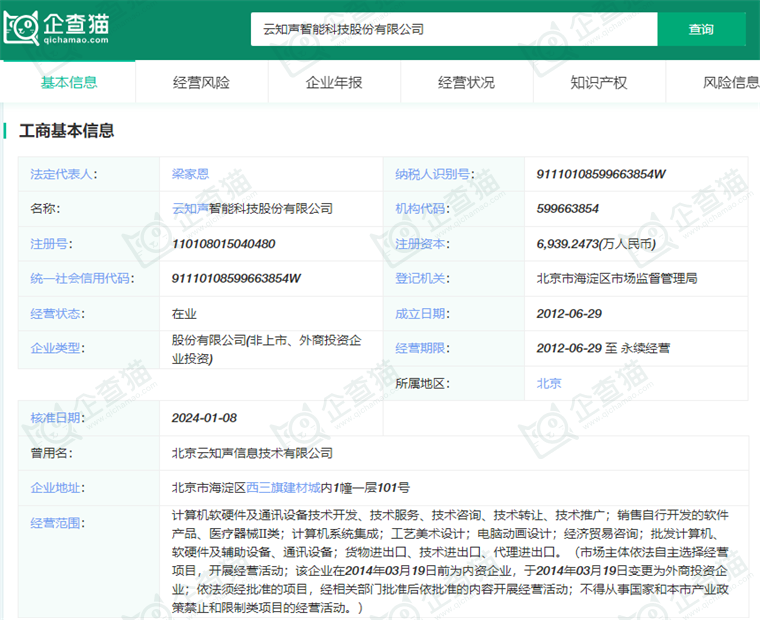Click the 在业 status value
The image size is (760, 620).
click(184, 314)
